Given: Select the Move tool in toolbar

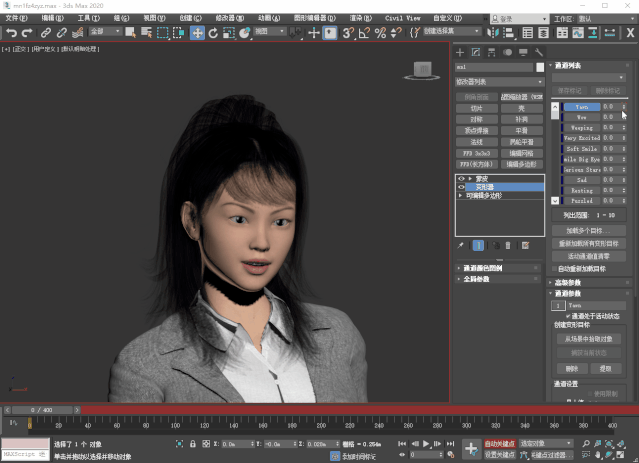Looking at the screenshot, I should click(197, 33).
